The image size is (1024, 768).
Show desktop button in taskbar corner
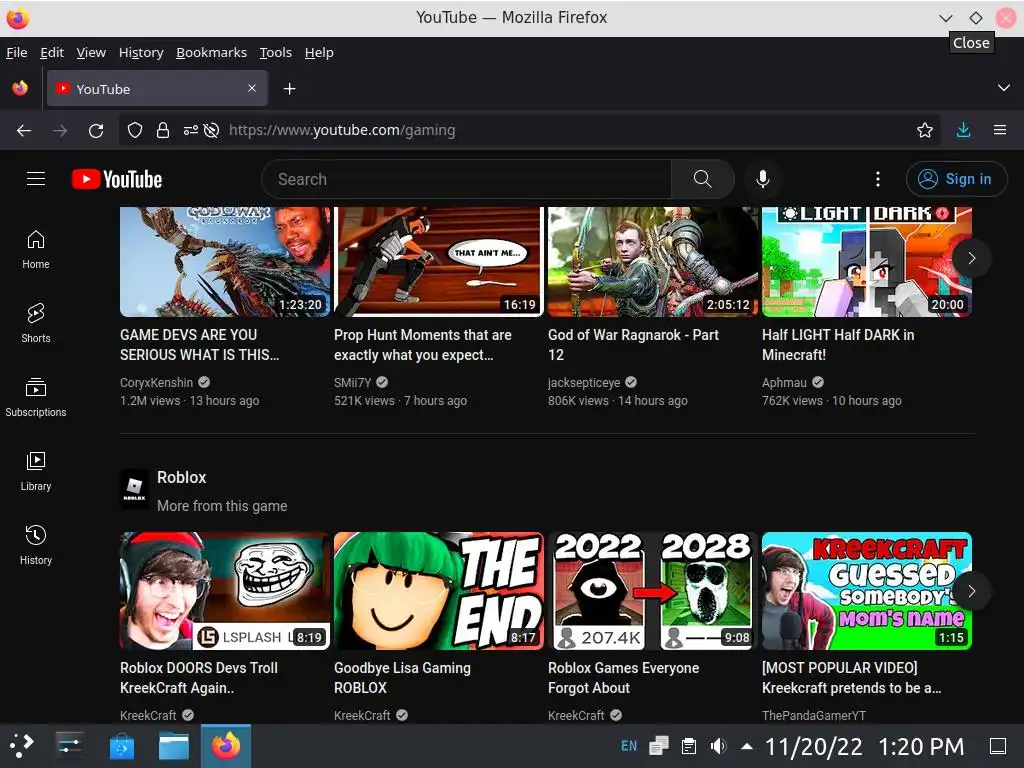tap(998, 746)
